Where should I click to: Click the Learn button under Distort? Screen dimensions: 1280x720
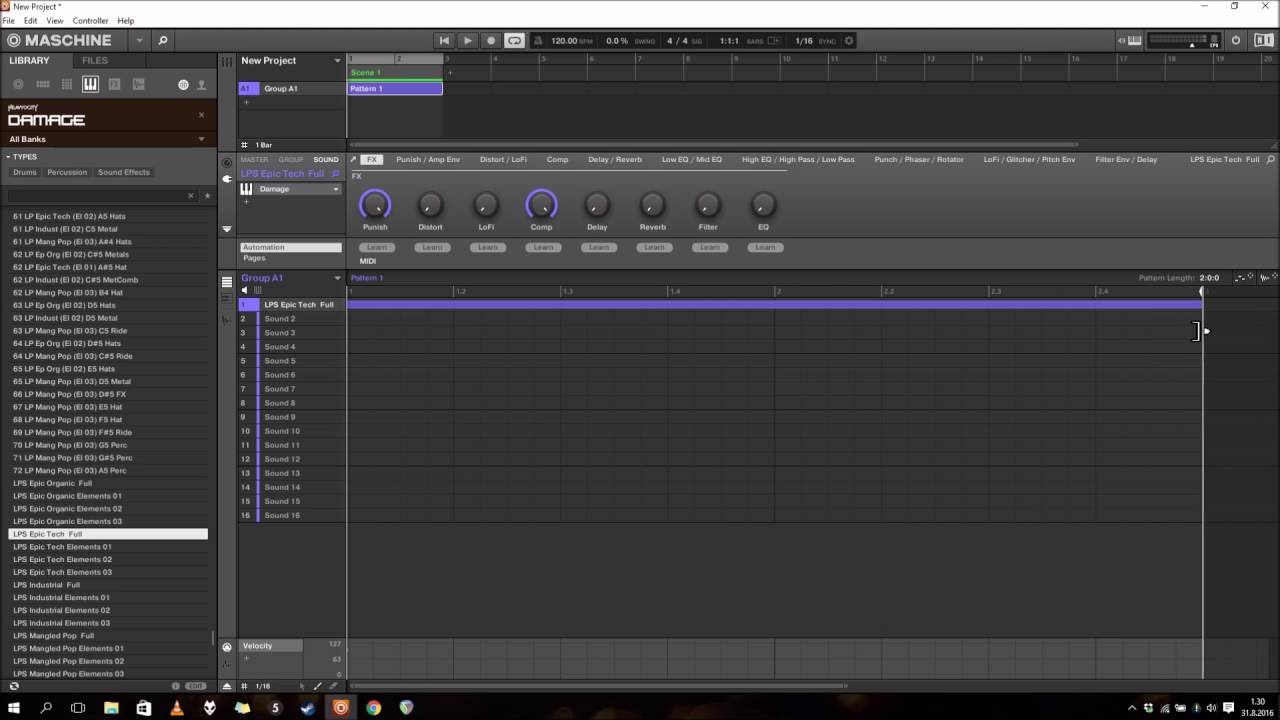[x=432, y=247]
